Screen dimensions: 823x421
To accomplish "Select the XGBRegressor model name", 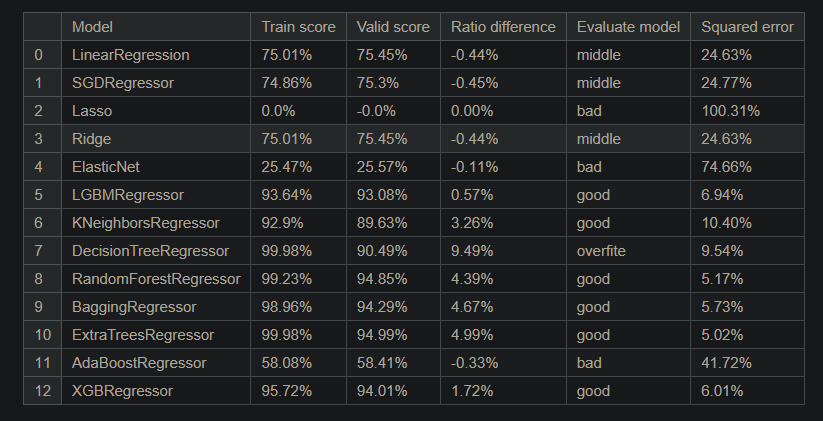I will point(122,391).
